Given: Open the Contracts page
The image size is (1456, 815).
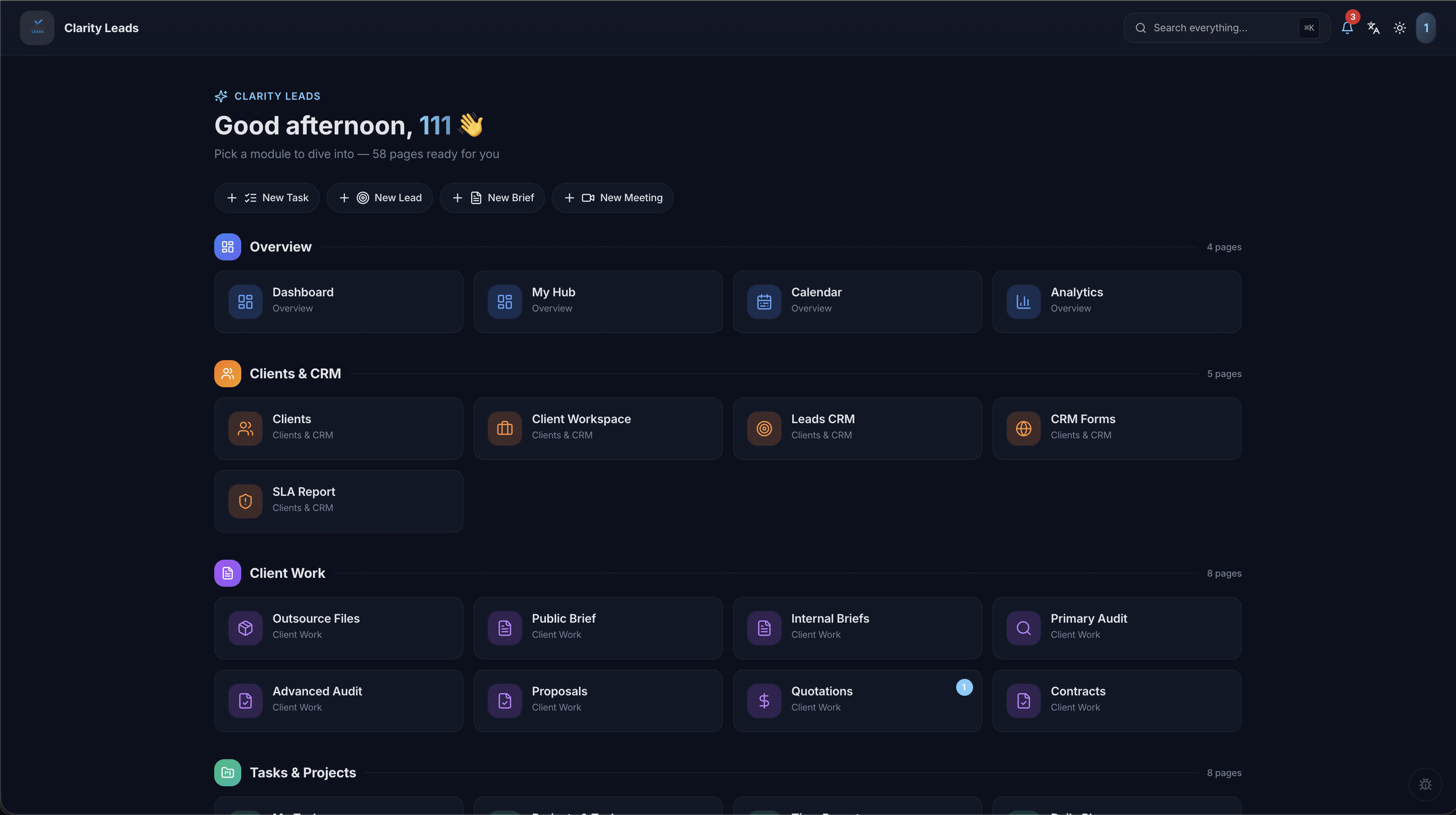Looking at the screenshot, I should 1117,701.
